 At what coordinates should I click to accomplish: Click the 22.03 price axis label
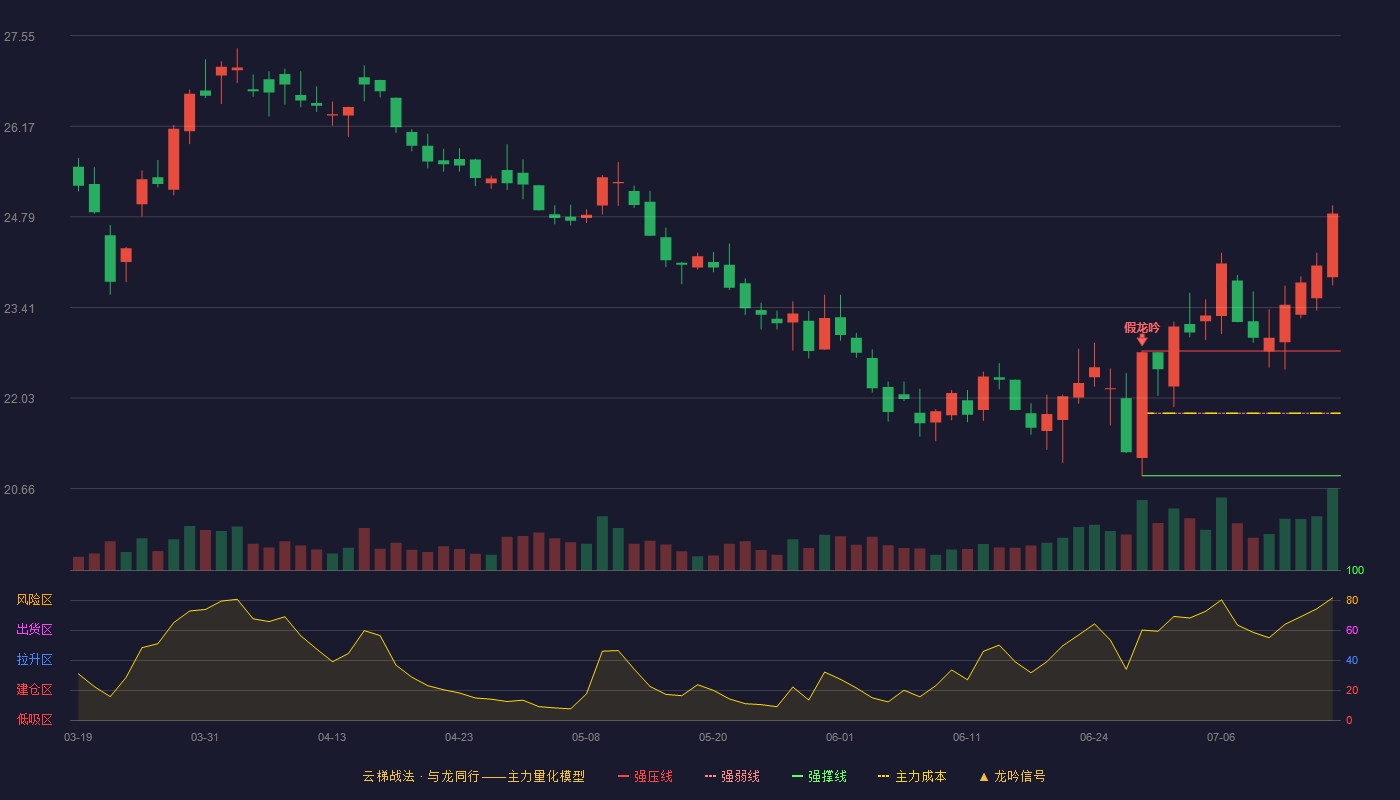(x=19, y=399)
